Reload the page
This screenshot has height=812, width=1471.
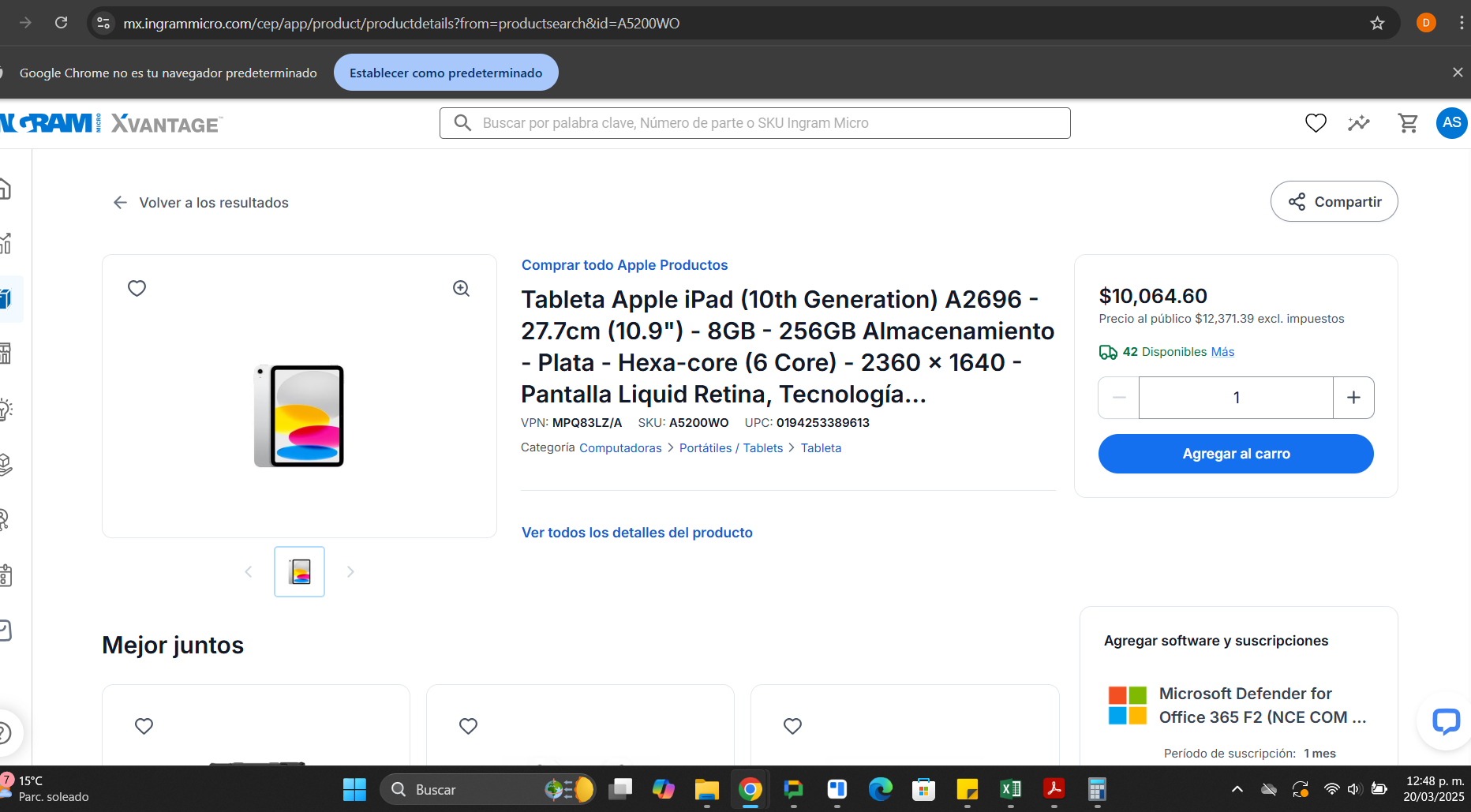tap(62, 23)
